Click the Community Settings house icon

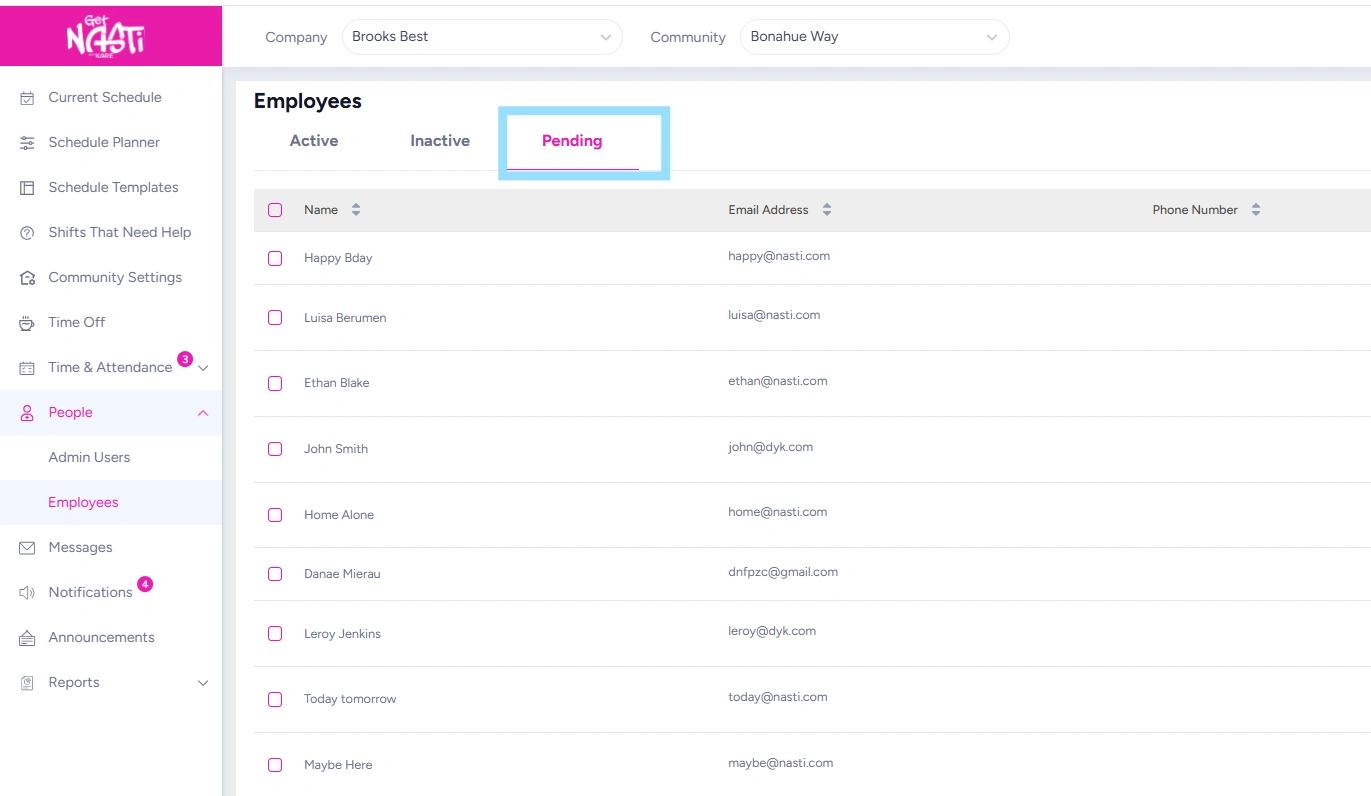27,278
